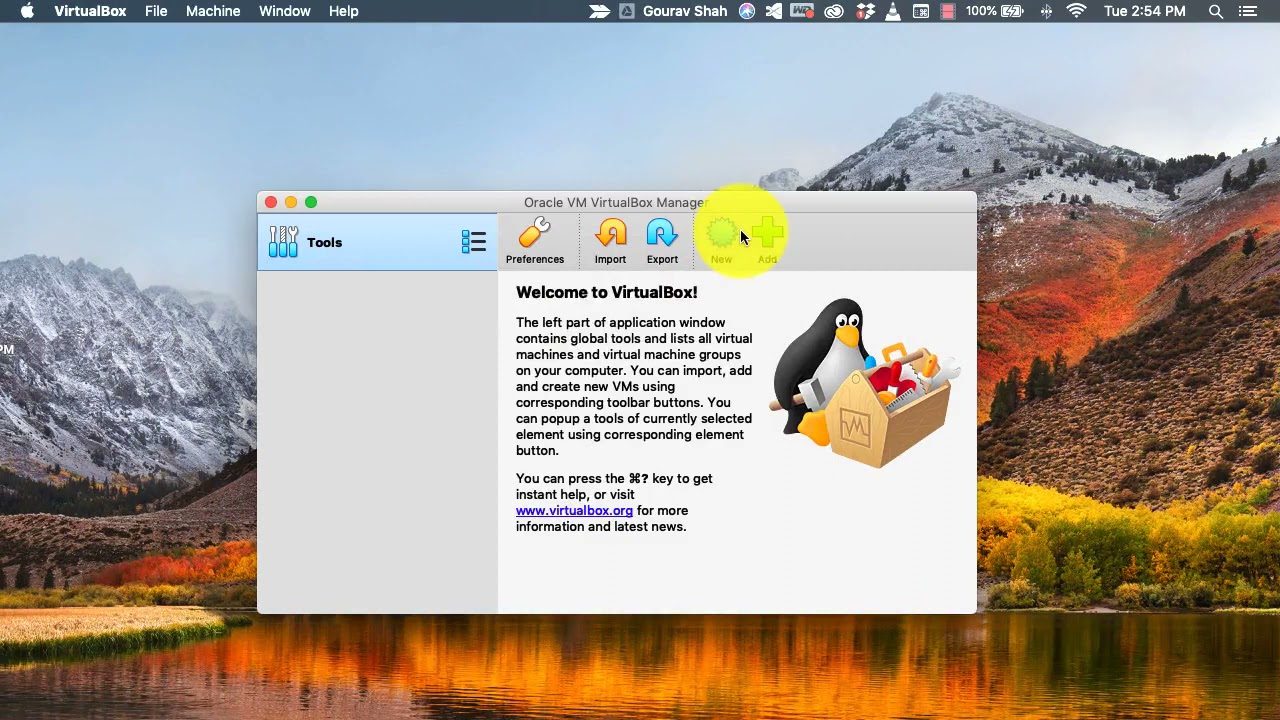1280x720 pixels.
Task: Open the Bluetooth menu
Action: click(x=1046, y=11)
